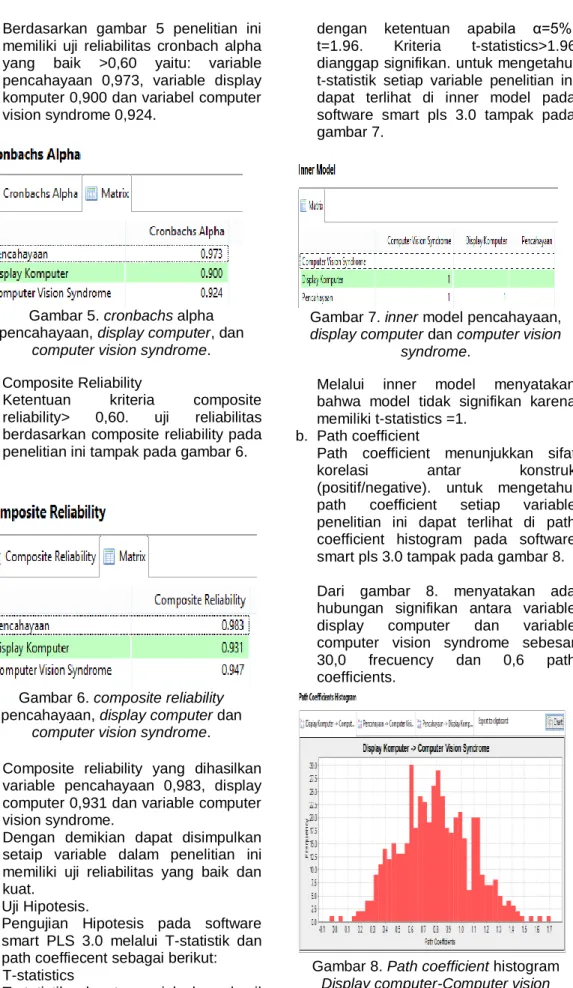
Task: Select the Display Komputer row in Composite Reliability table
Action: [125, 648]
